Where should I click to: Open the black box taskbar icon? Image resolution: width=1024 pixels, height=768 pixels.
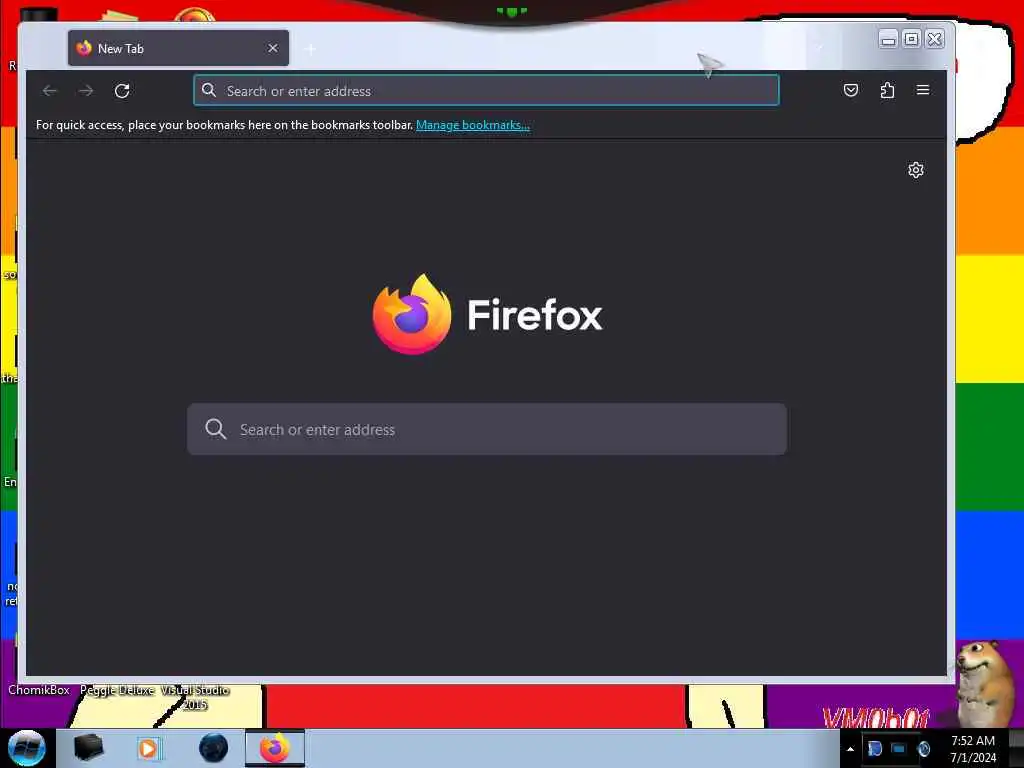point(88,747)
